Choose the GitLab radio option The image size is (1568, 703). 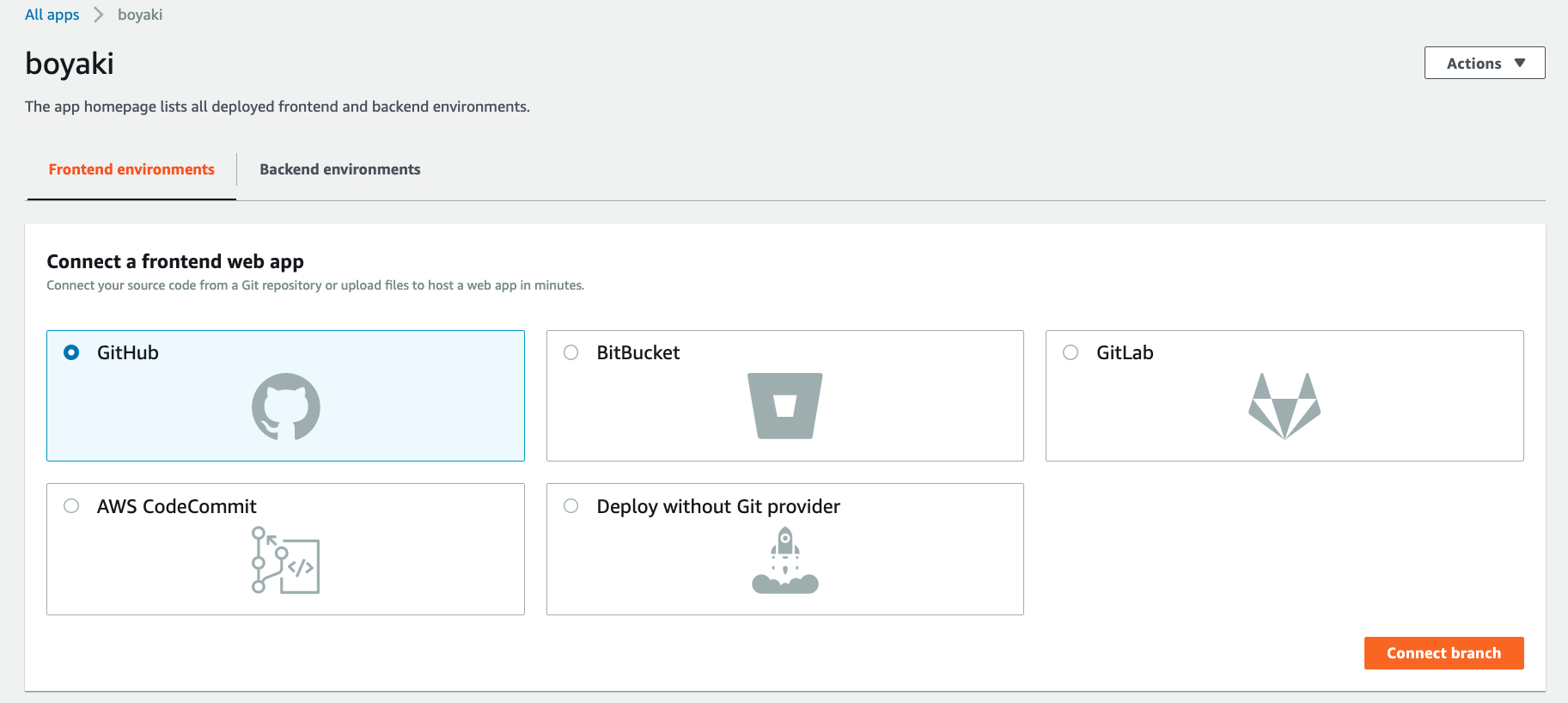click(x=1071, y=352)
